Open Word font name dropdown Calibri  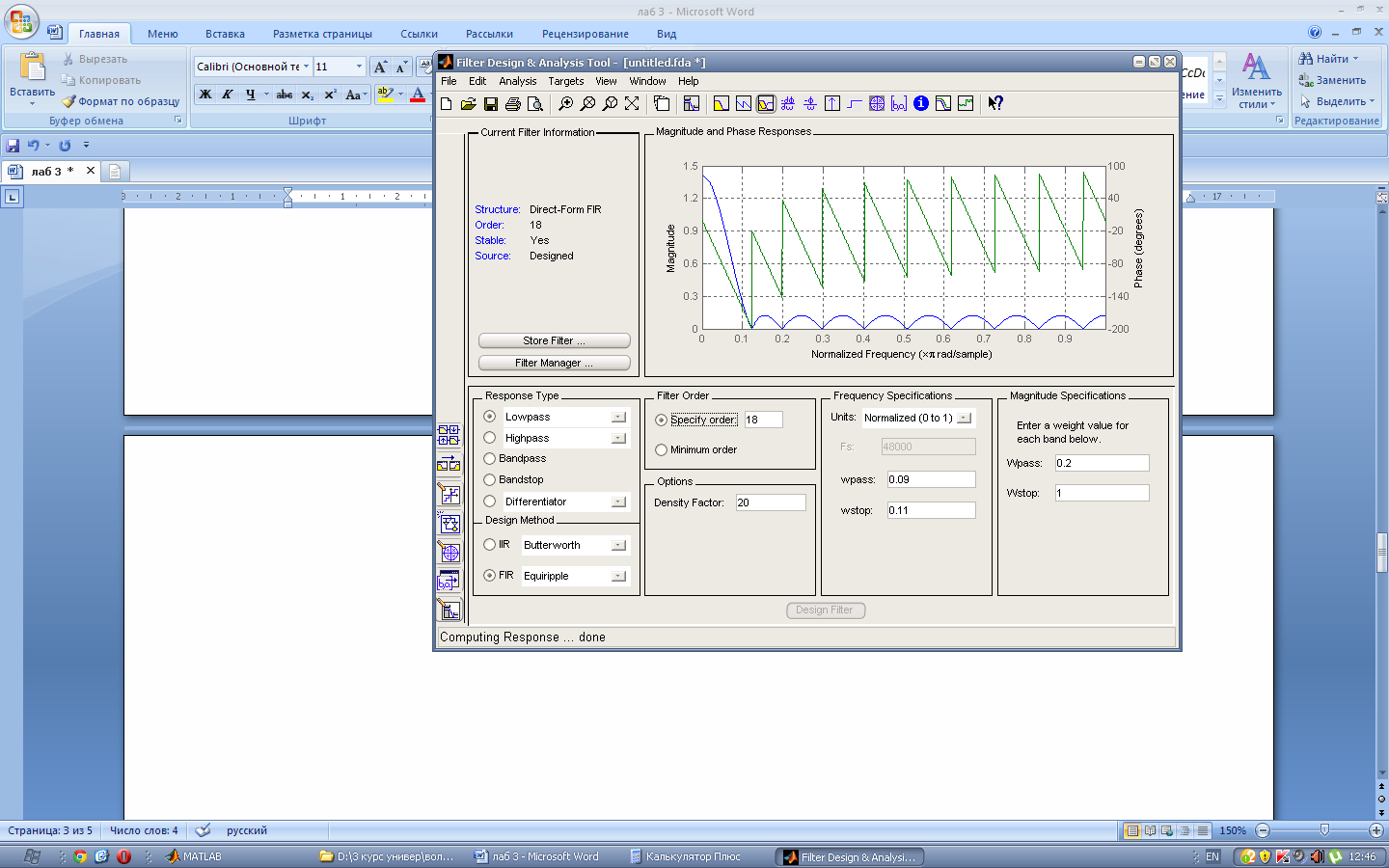coord(307,67)
